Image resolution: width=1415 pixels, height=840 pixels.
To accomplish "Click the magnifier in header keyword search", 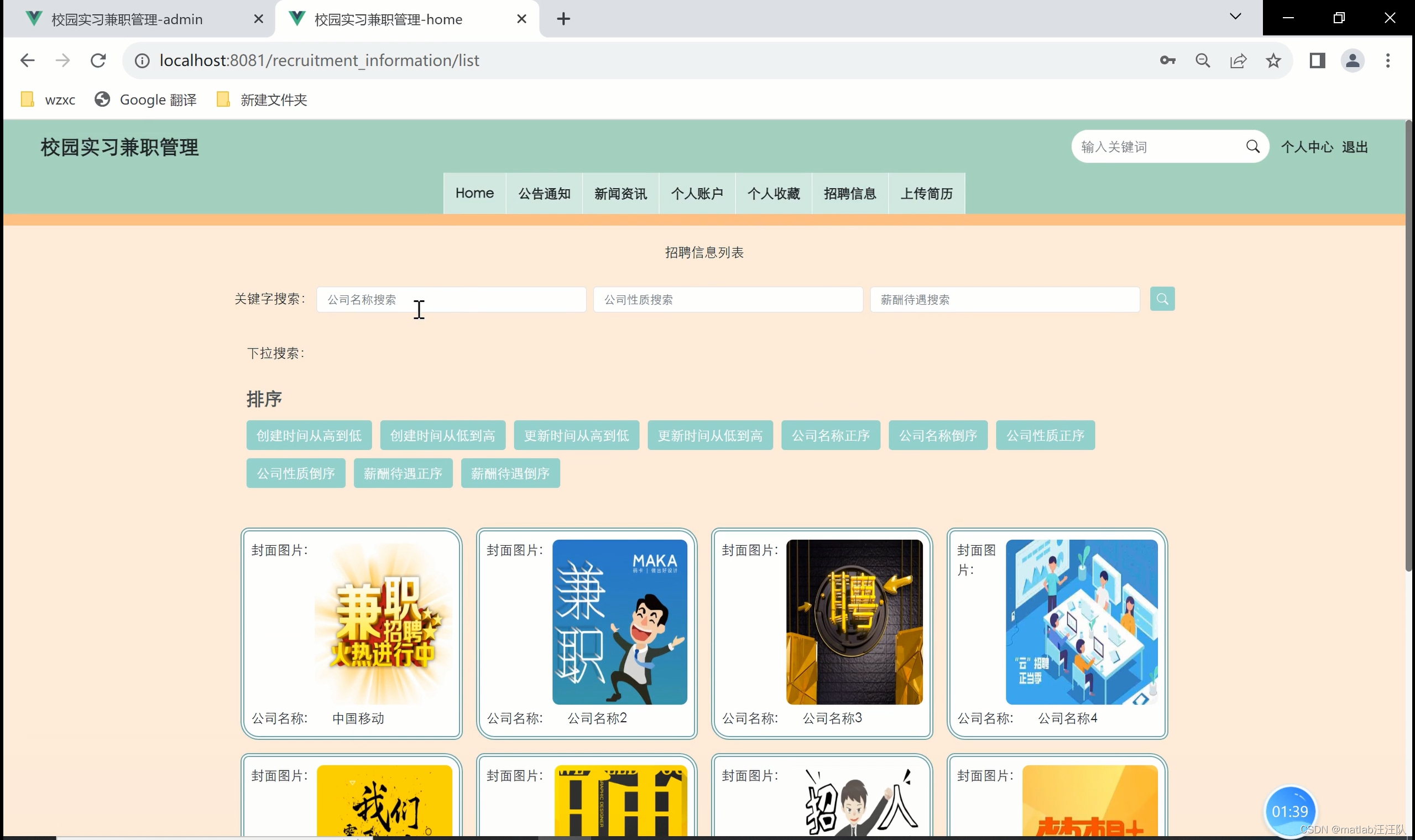I will [1252, 147].
